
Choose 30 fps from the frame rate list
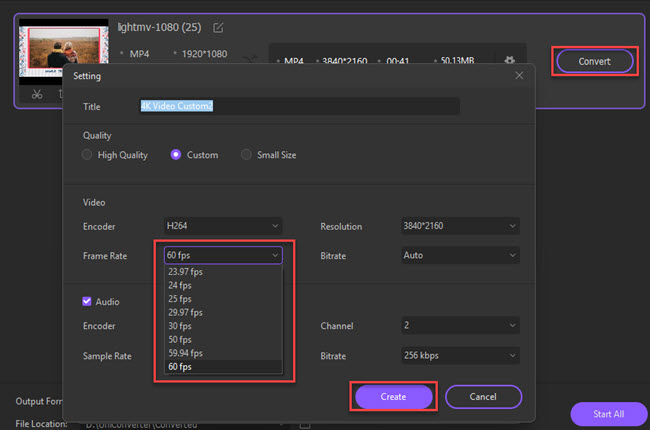pos(223,326)
